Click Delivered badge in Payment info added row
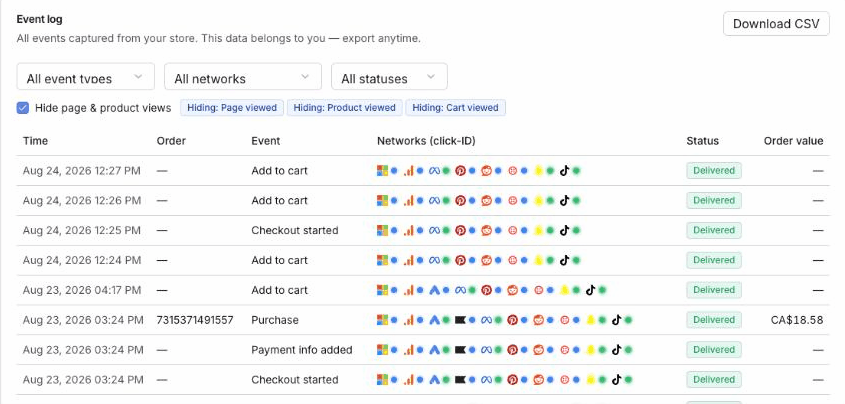Screen dimensions: 845x404 [714, 350]
